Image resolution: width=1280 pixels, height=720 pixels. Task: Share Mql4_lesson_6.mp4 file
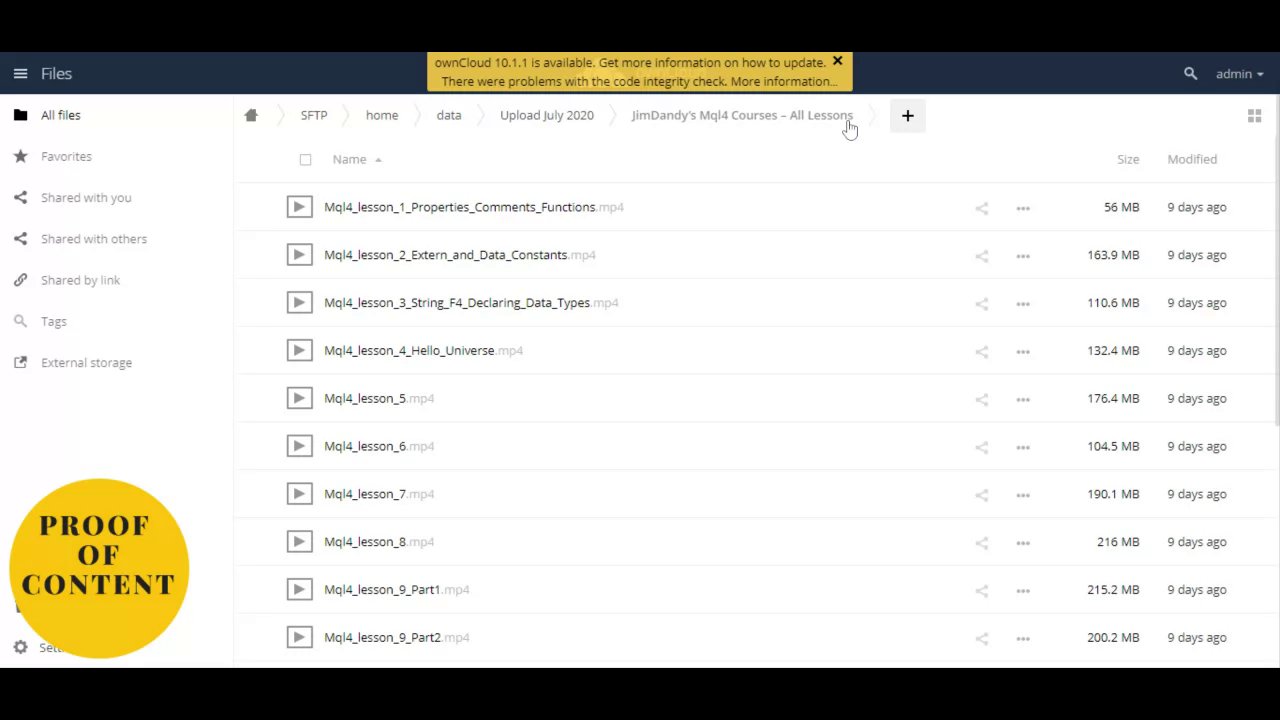(981, 447)
